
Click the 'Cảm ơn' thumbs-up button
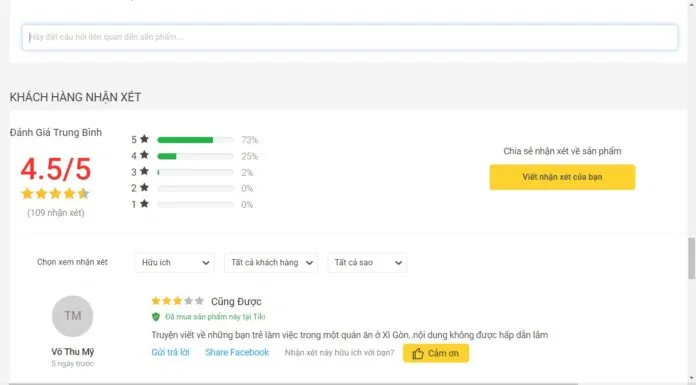[x=436, y=353]
